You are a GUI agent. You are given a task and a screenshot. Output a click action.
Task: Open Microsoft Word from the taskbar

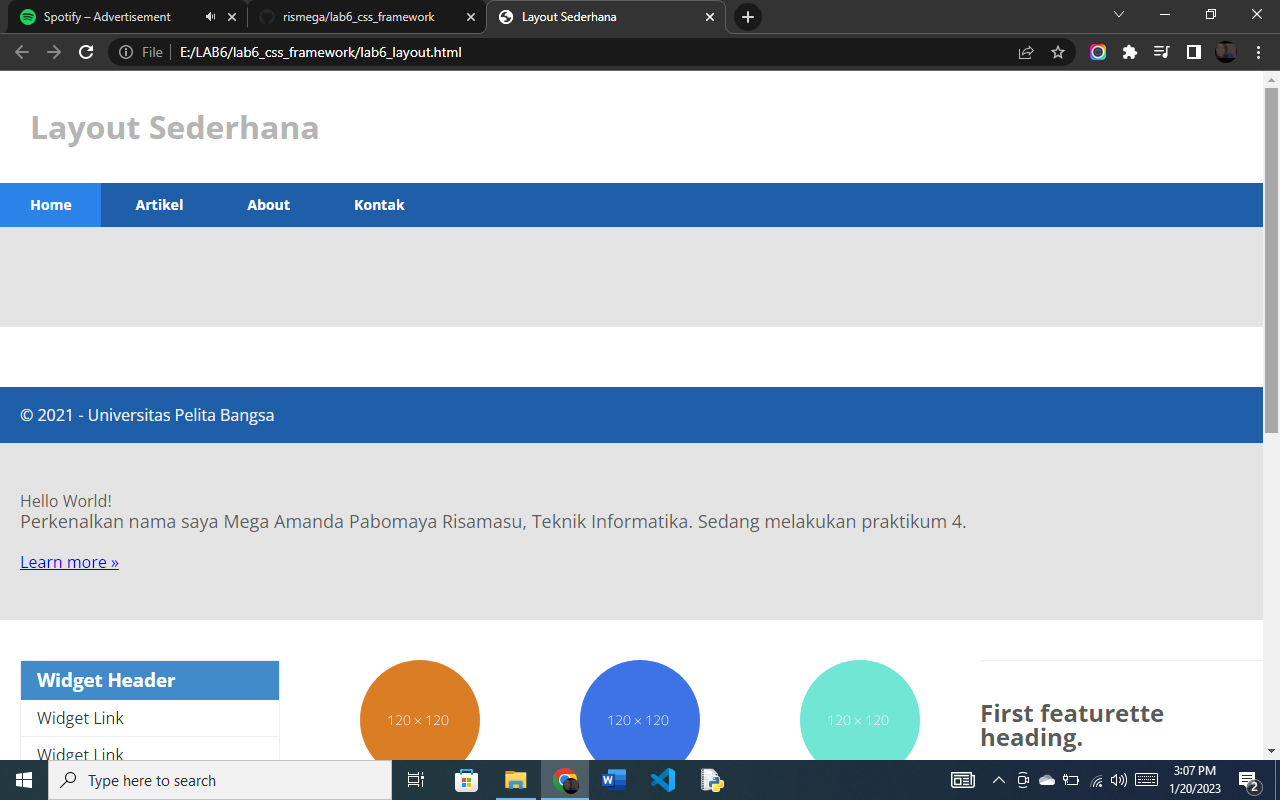tap(613, 780)
